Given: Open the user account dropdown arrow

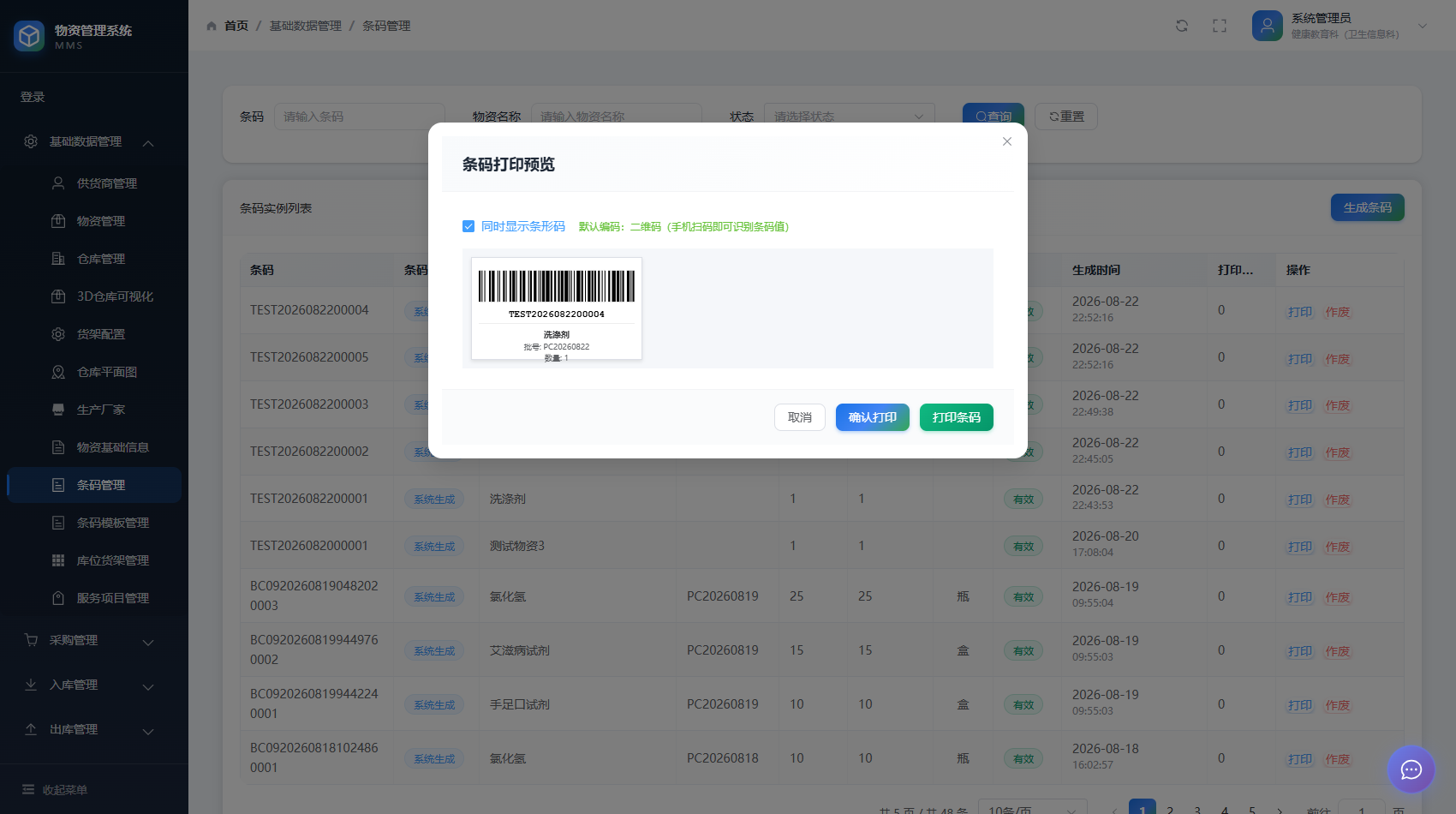Looking at the screenshot, I should pos(1423,26).
